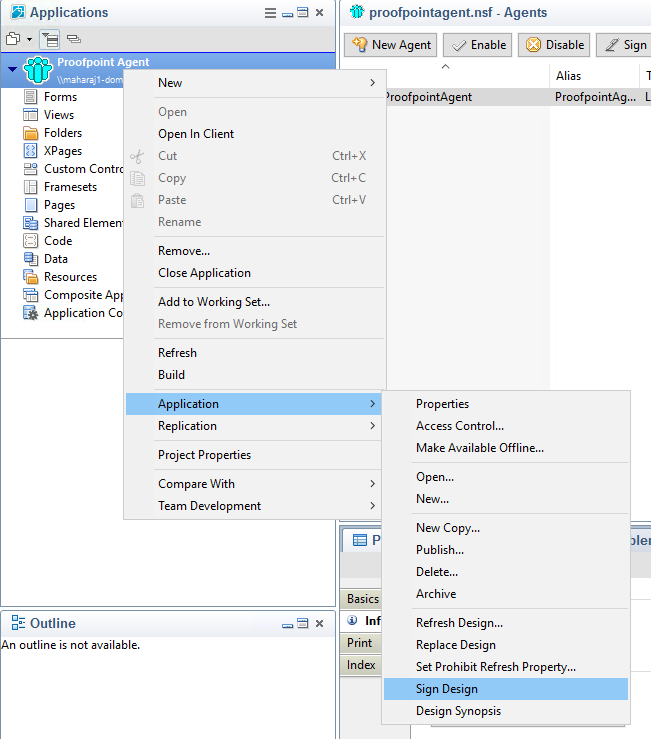Collapse the Proofpoint Agent tree node
Screen dimensions: 651x739
coord(12,69)
